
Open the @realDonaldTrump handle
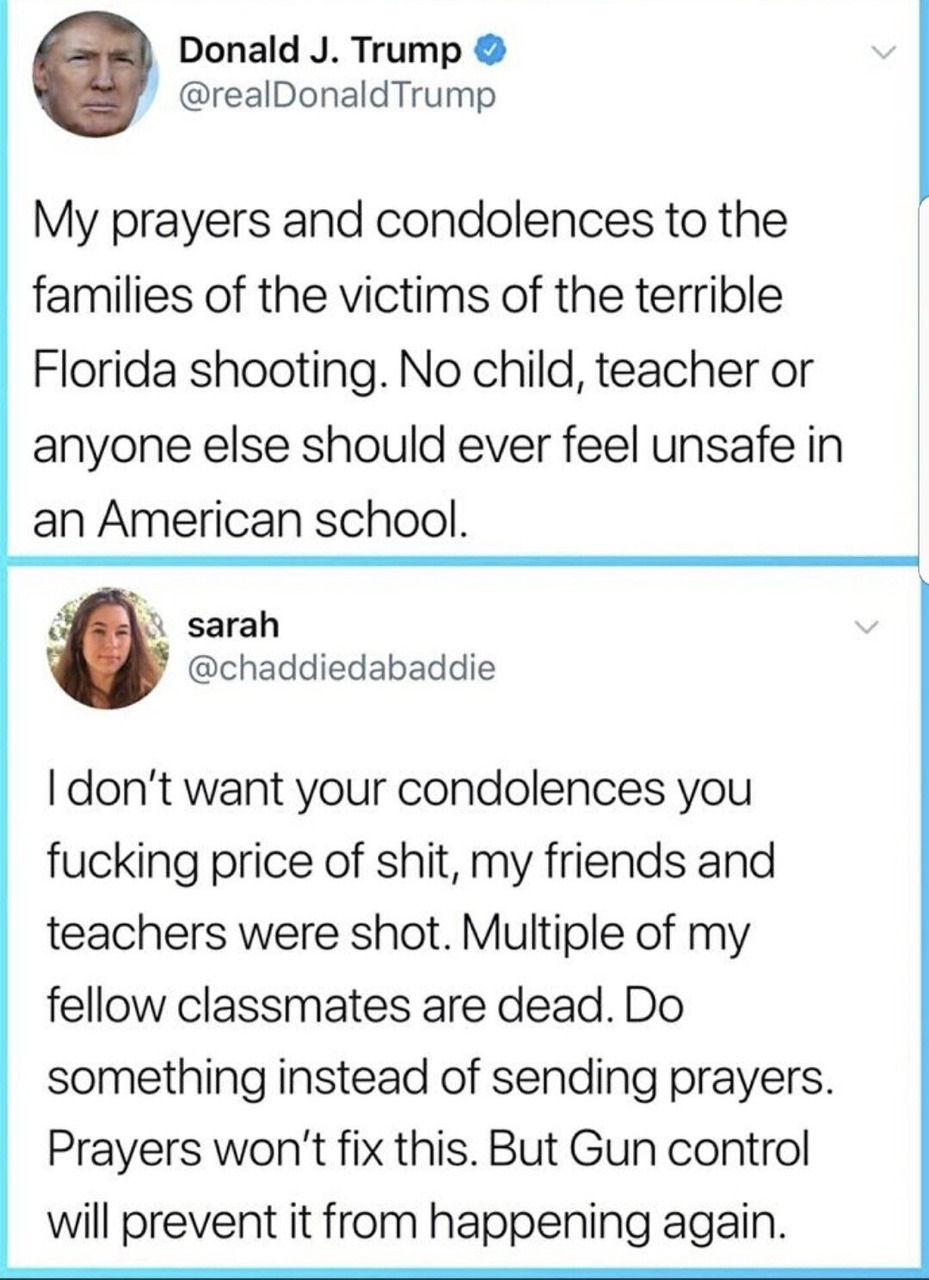pyautogui.click(x=337, y=96)
